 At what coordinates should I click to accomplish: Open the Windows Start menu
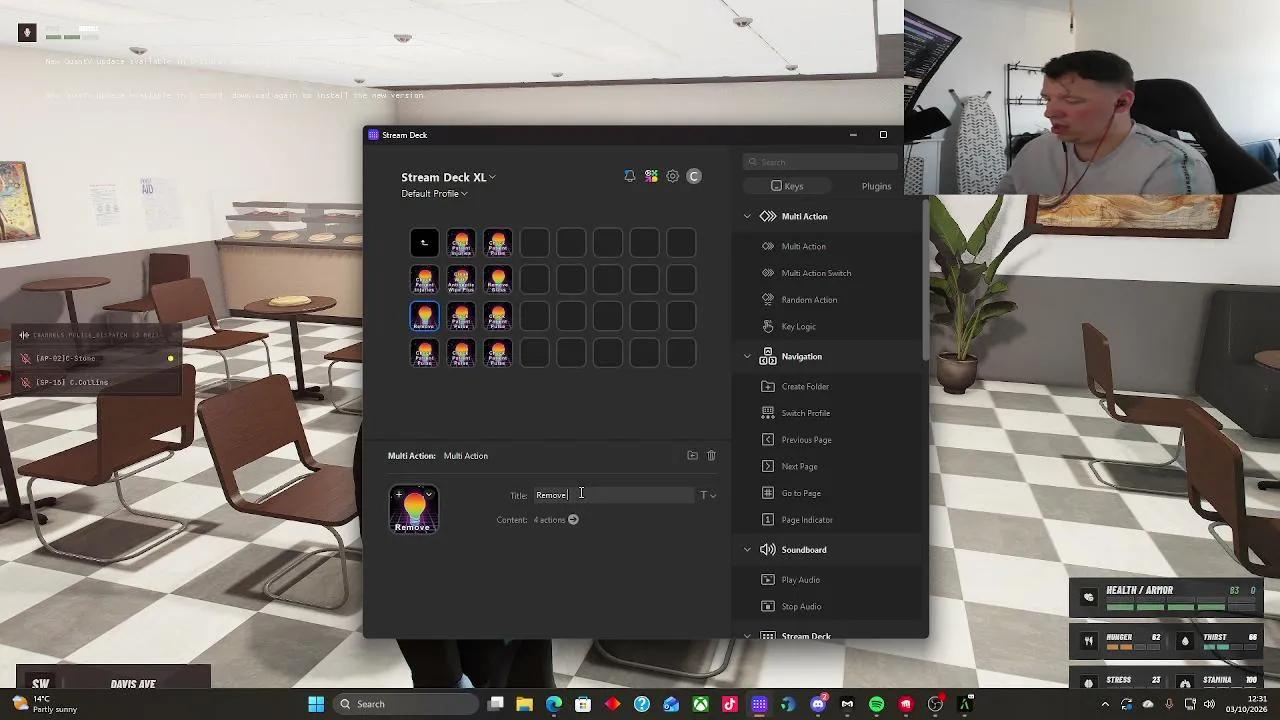(x=316, y=704)
